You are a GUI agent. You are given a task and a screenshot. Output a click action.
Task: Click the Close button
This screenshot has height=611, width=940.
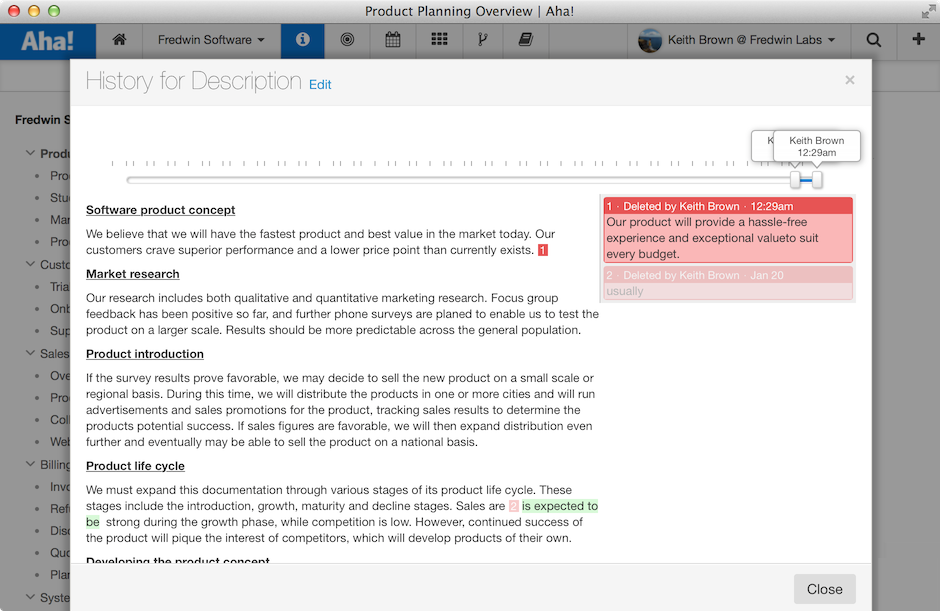[x=824, y=589]
